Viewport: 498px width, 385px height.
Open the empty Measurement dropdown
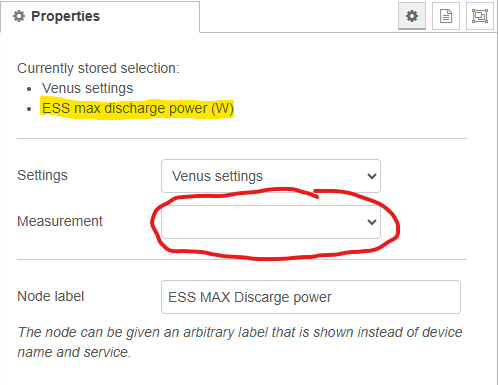271,222
